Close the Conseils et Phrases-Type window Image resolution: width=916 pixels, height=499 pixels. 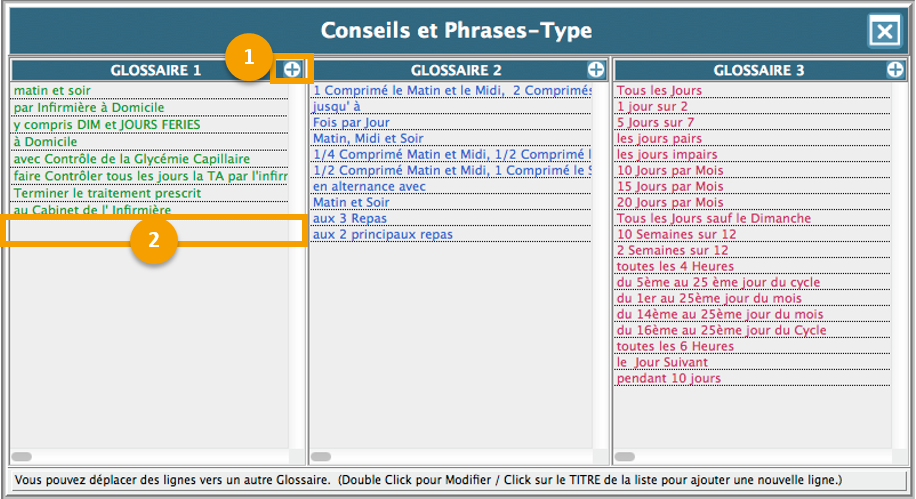tap(884, 32)
